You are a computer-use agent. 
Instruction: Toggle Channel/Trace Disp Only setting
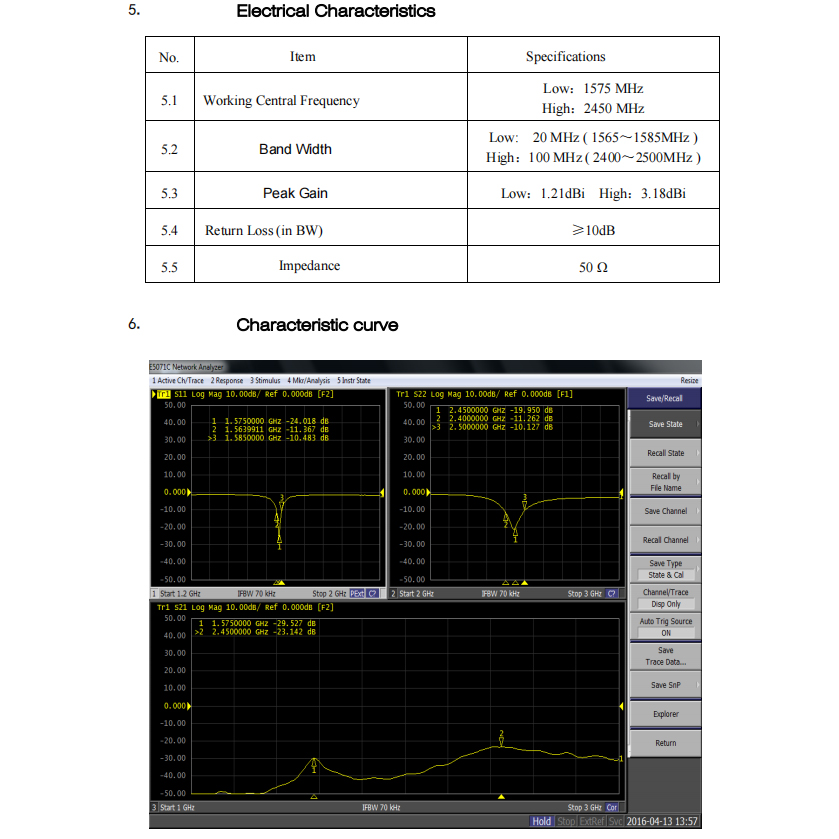[x=665, y=598]
